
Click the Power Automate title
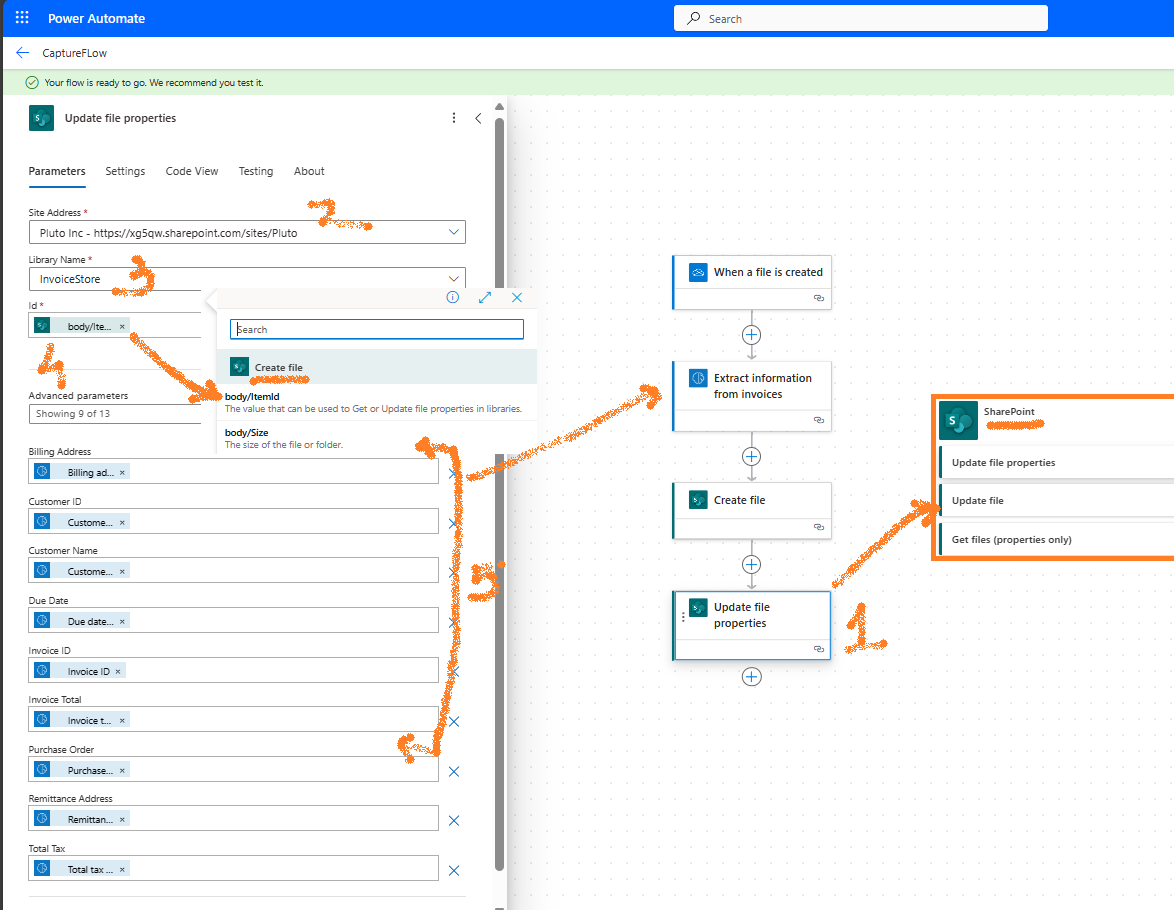97,18
